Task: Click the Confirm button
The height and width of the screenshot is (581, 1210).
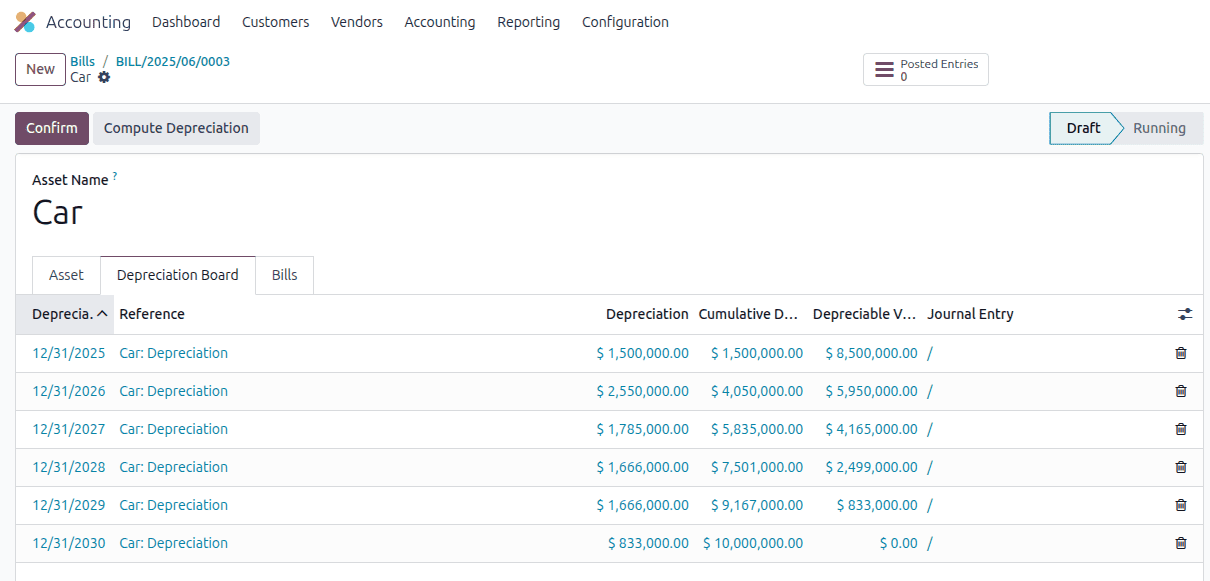Action: tap(51, 128)
